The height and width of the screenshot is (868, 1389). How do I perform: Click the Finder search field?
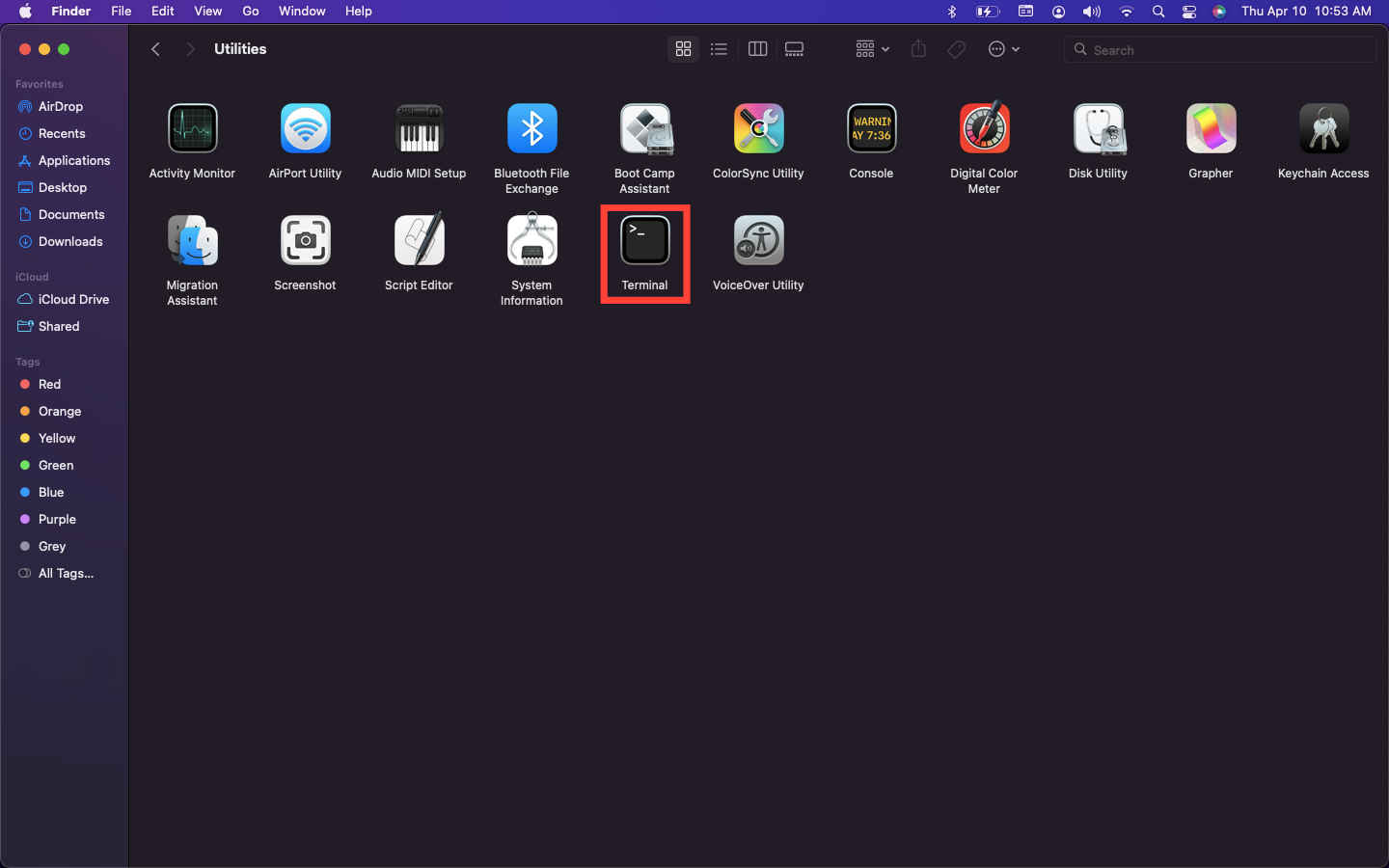point(1220,49)
